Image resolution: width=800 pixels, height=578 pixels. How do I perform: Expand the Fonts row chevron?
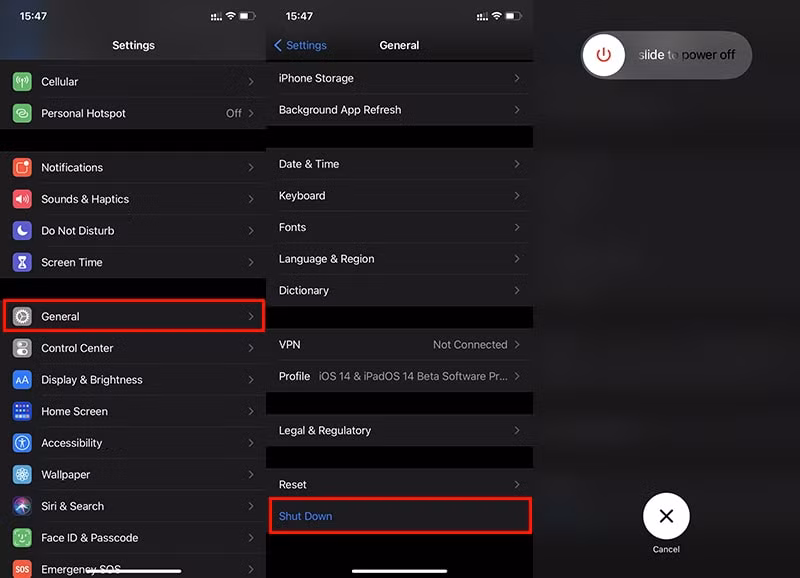[x=517, y=227]
